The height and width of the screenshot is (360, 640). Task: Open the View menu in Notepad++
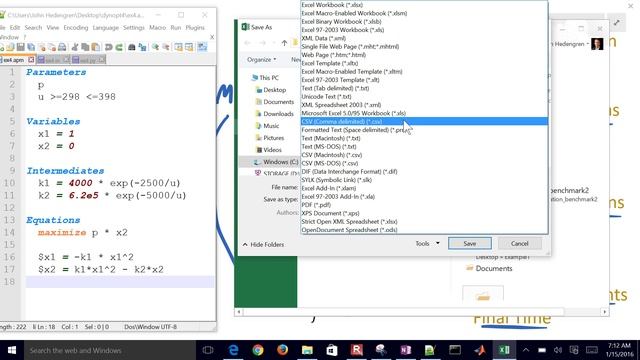tap(53, 28)
